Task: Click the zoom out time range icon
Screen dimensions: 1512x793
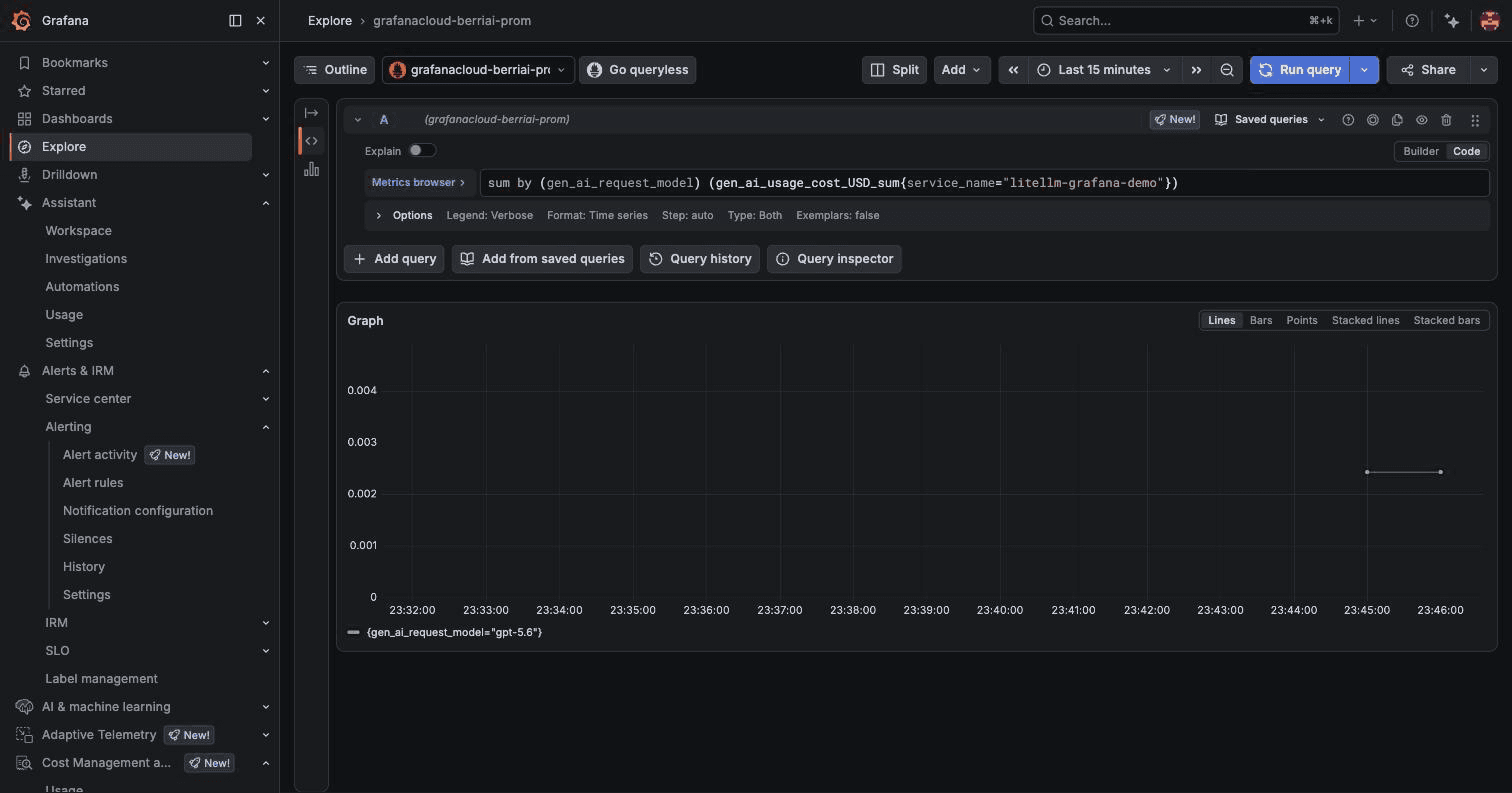Action: (x=1227, y=70)
